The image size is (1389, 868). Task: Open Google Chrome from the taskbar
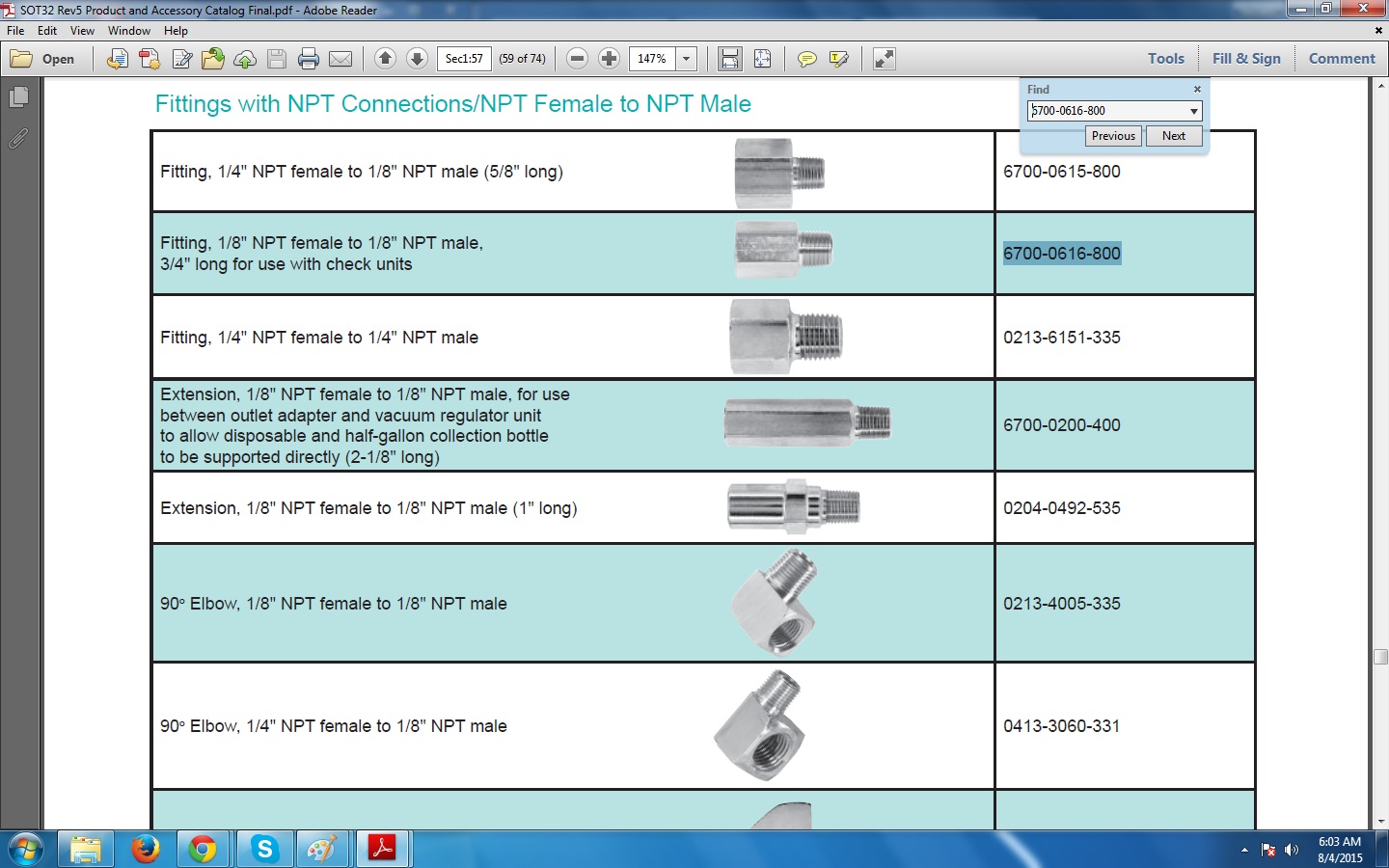(203, 850)
